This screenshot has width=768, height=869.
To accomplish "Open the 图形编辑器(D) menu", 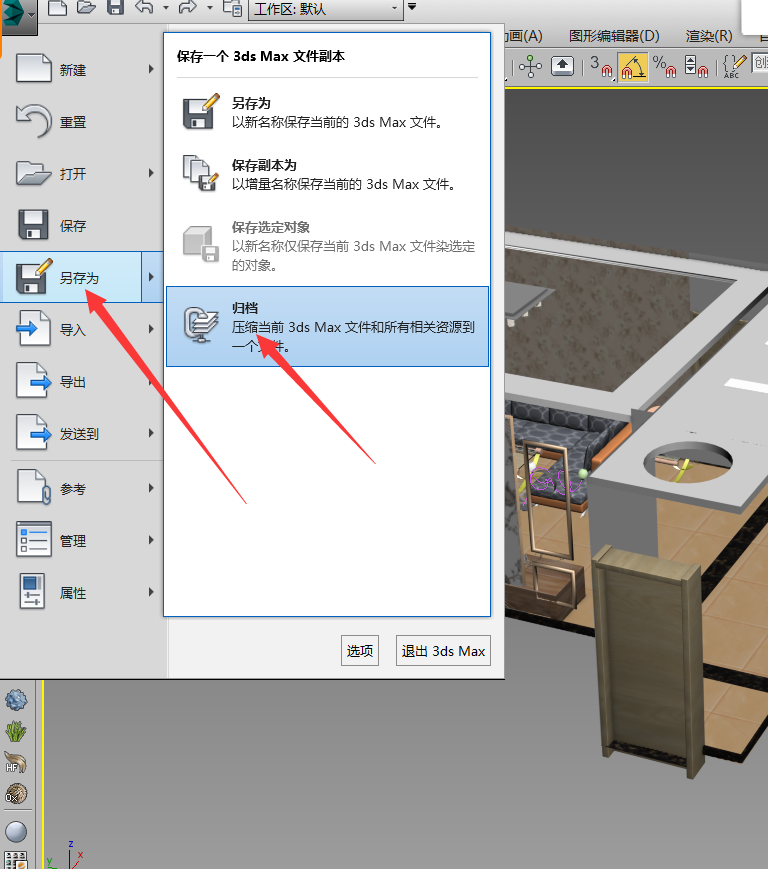I will pos(614,36).
